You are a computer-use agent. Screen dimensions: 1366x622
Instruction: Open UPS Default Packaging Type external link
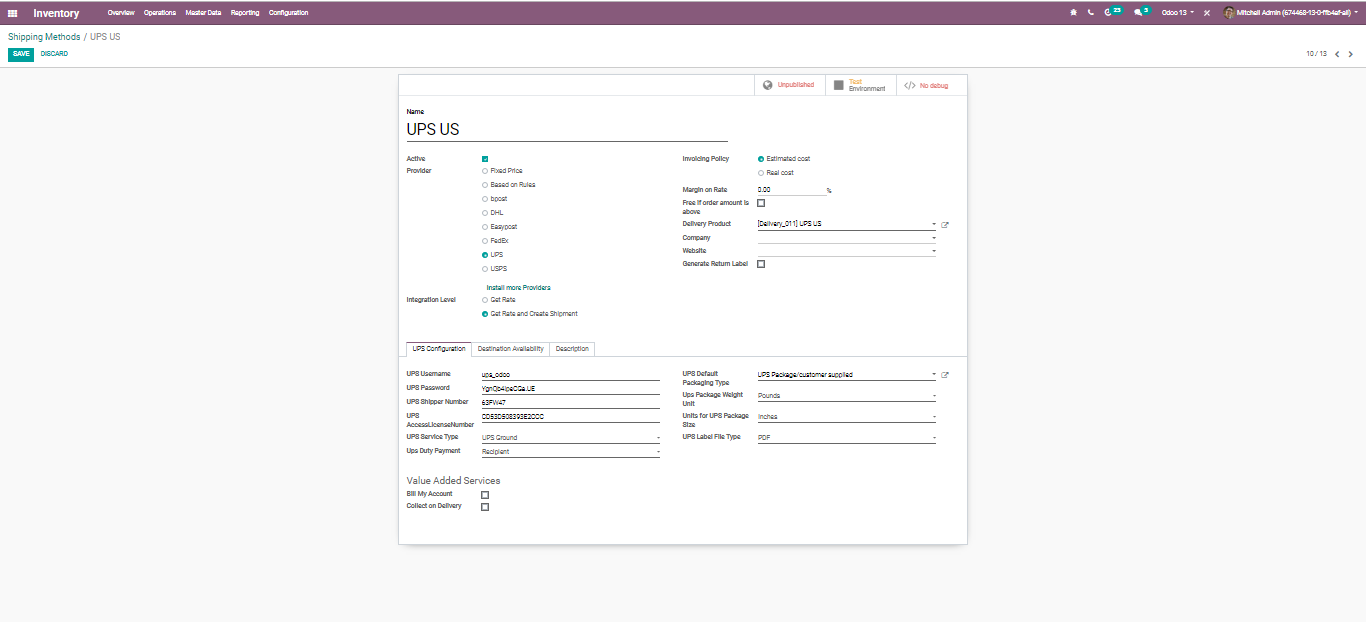coord(945,375)
